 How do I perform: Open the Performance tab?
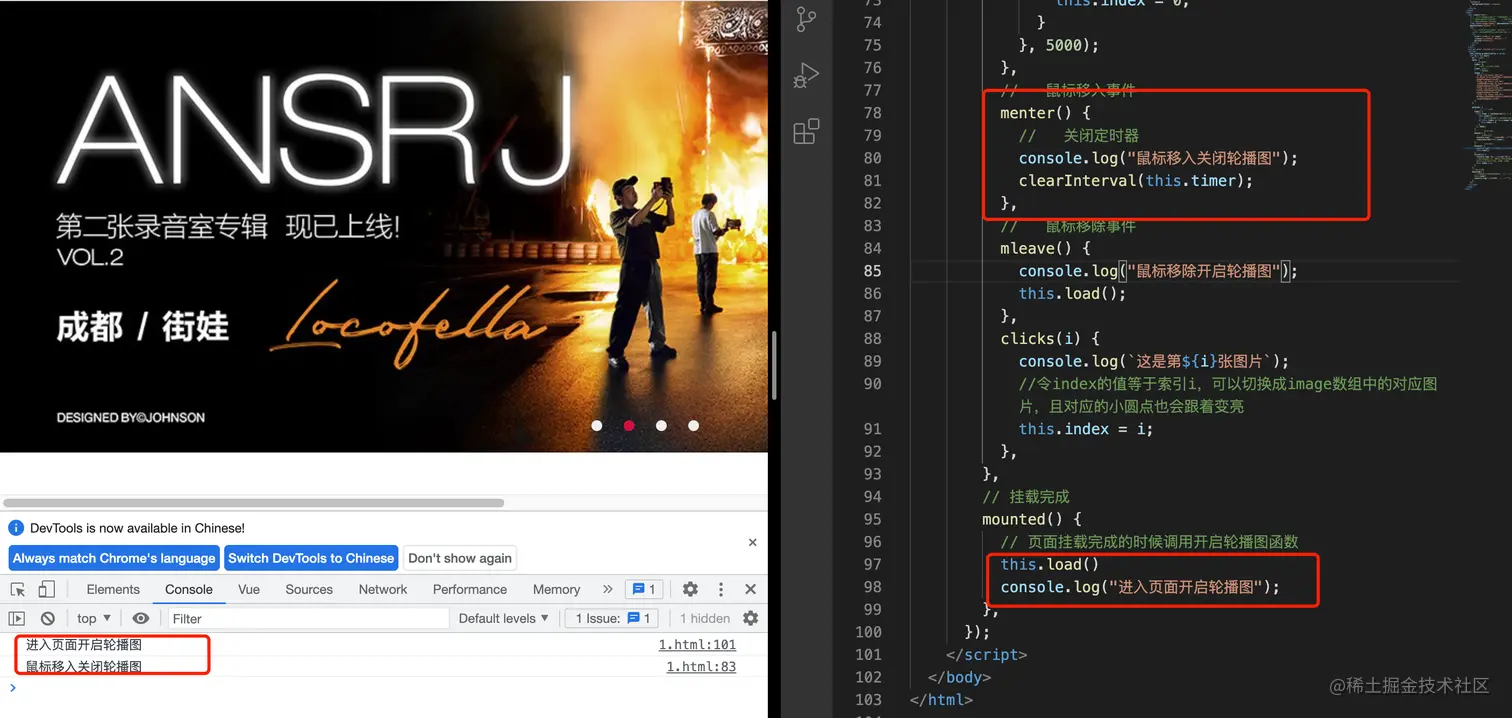(470, 589)
